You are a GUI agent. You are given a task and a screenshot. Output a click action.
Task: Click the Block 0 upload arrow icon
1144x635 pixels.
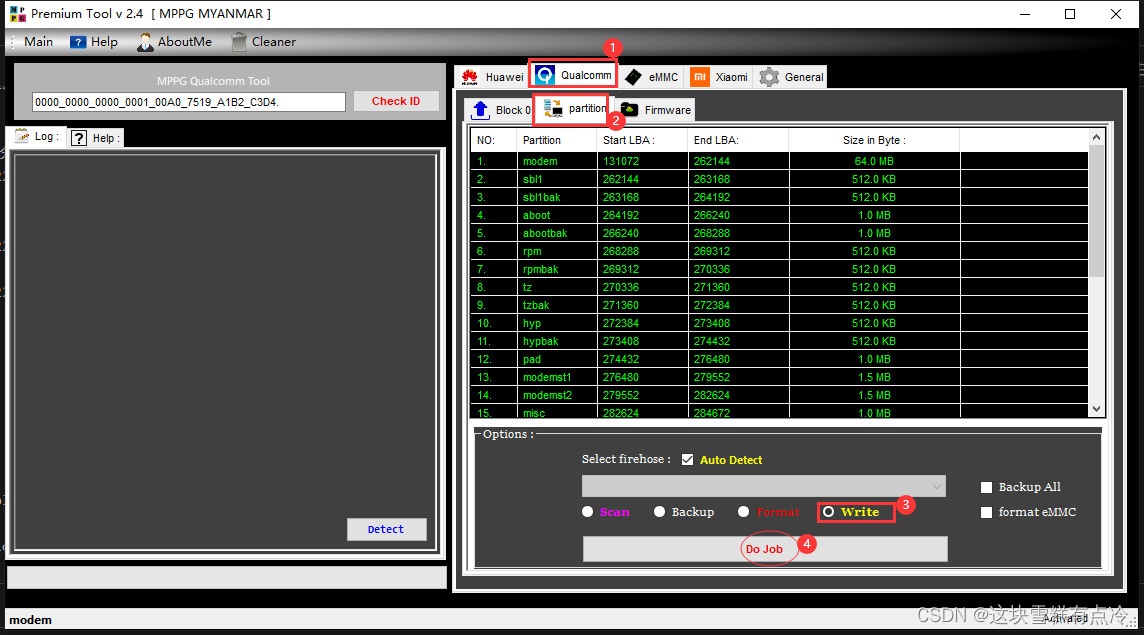480,109
